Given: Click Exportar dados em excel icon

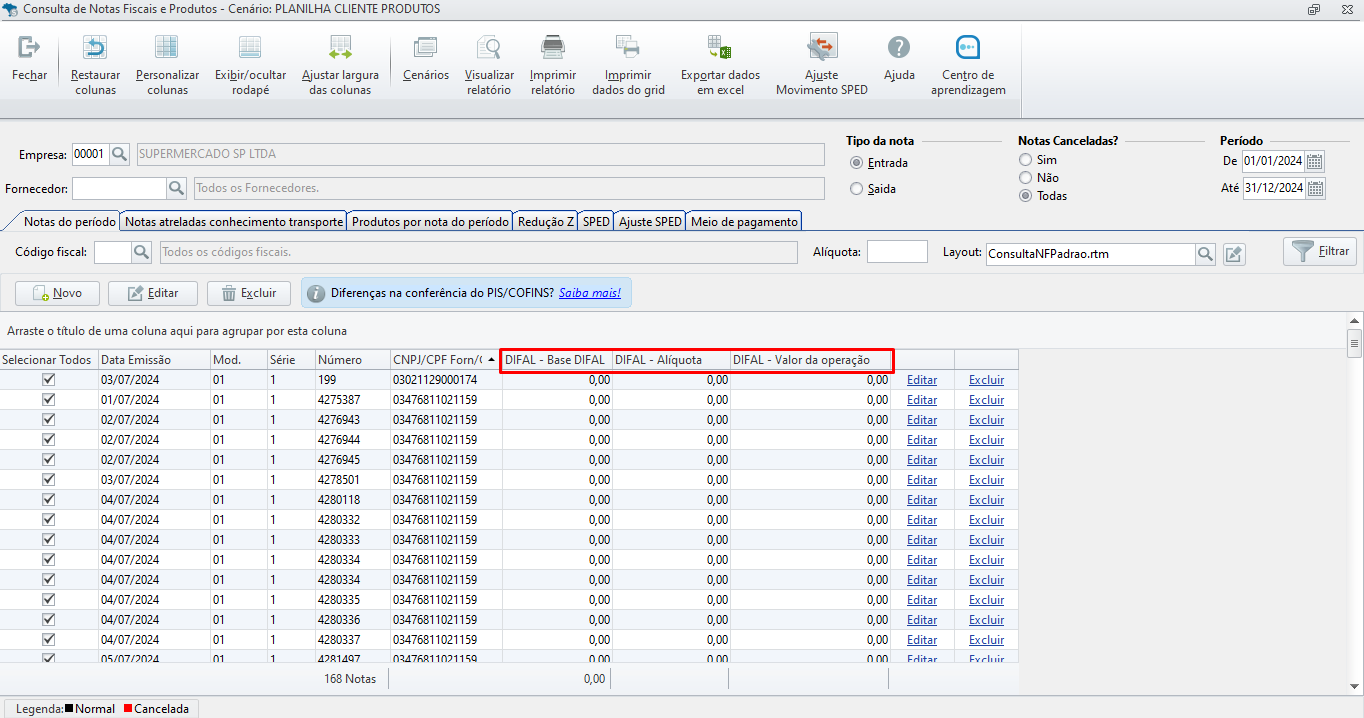Looking at the screenshot, I should (x=720, y=48).
